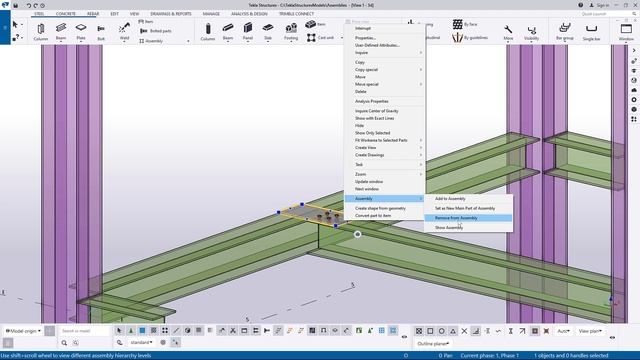The height and width of the screenshot is (360, 640).
Task: Select the concrete Slab tool
Action: pos(268,31)
